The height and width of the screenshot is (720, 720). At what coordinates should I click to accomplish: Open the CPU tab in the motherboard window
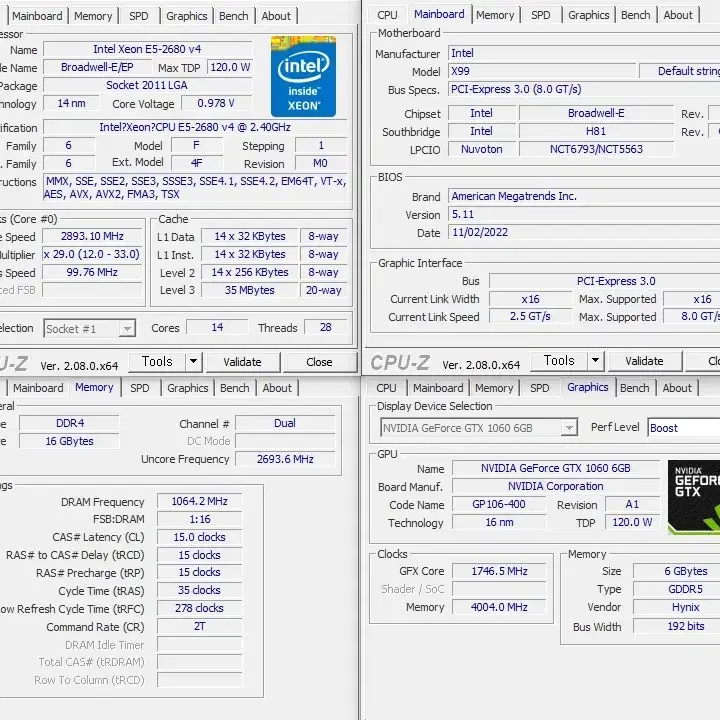(x=387, y=15)
